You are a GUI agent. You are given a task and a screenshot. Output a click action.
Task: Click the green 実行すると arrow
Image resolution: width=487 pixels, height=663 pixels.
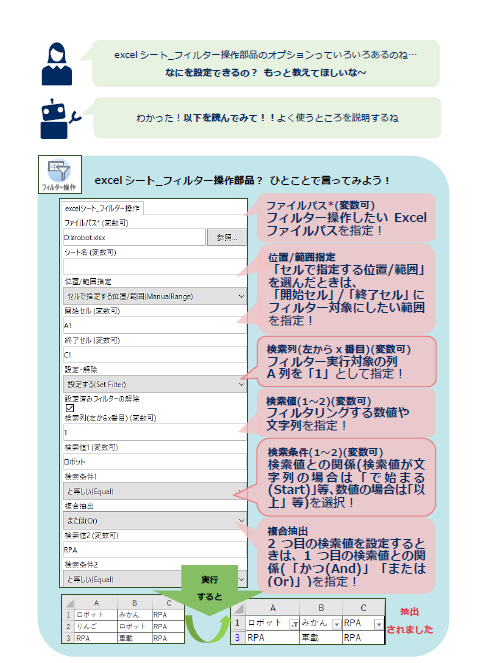(209, 588)
